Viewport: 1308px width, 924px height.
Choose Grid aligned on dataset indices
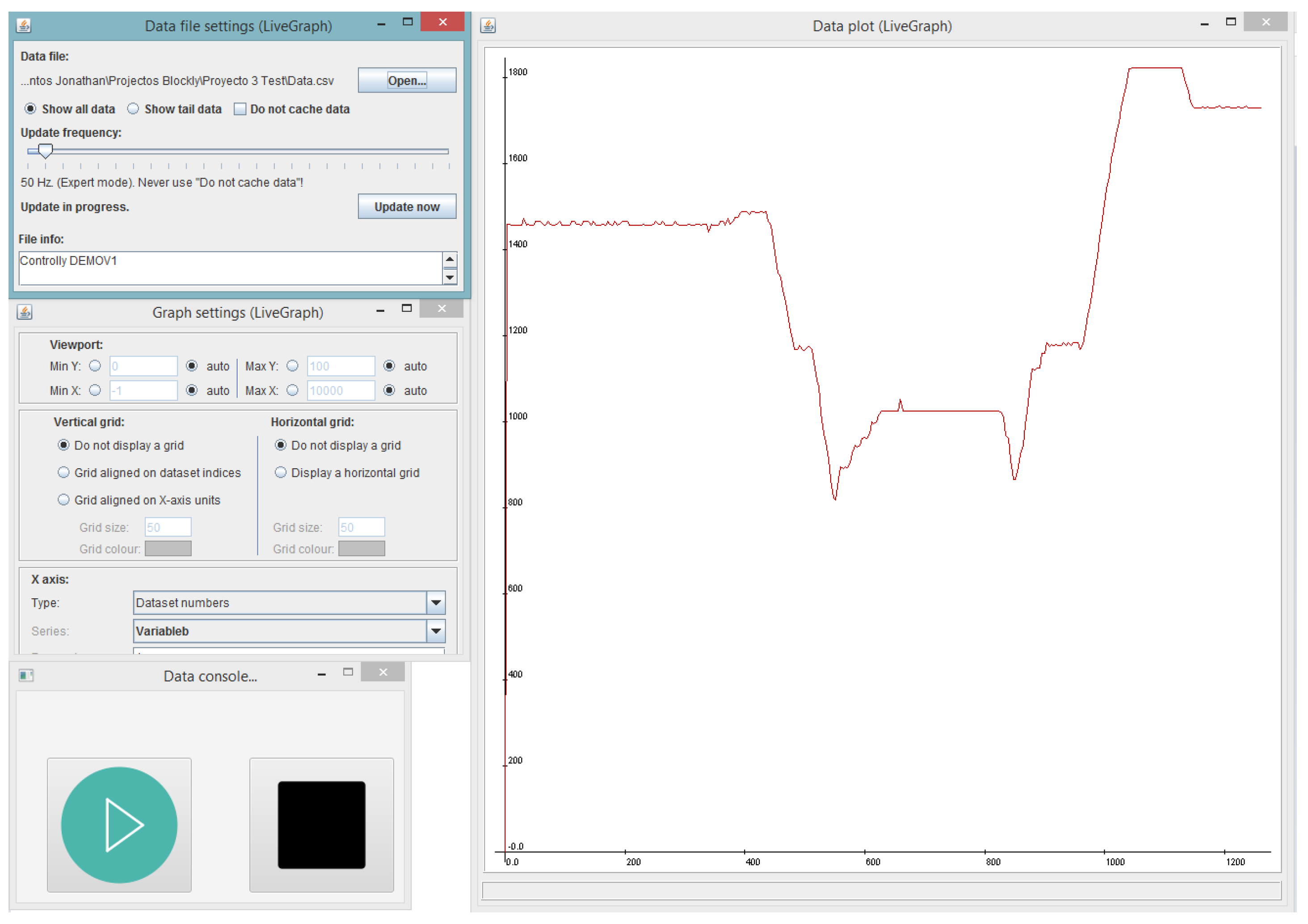tap(64, 472)
